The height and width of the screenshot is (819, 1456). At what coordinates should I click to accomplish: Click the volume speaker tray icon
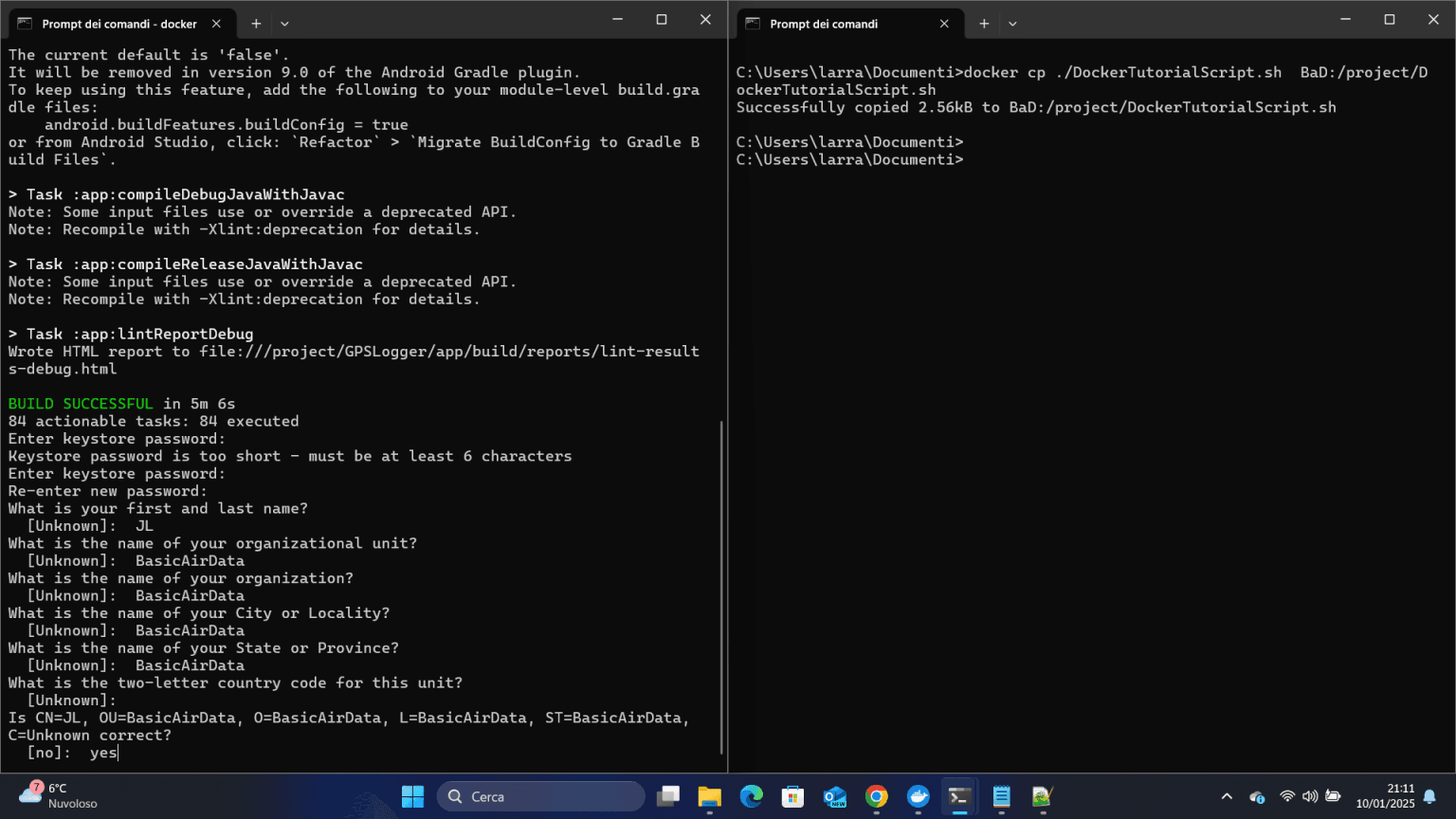coord(1310,796)
